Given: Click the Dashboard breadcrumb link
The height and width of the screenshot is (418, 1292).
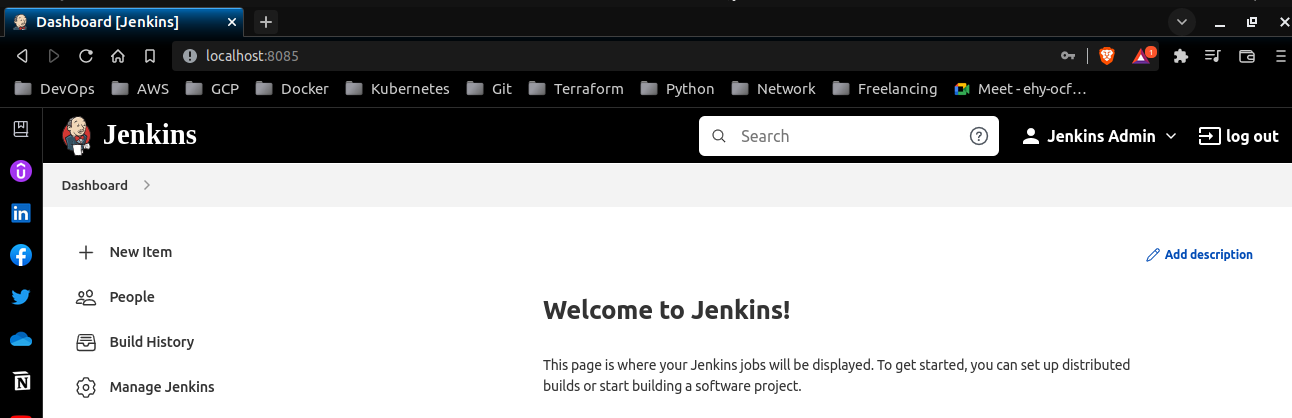Looking at the screenshot, I should pyautogui.click(x=95, y=185).
